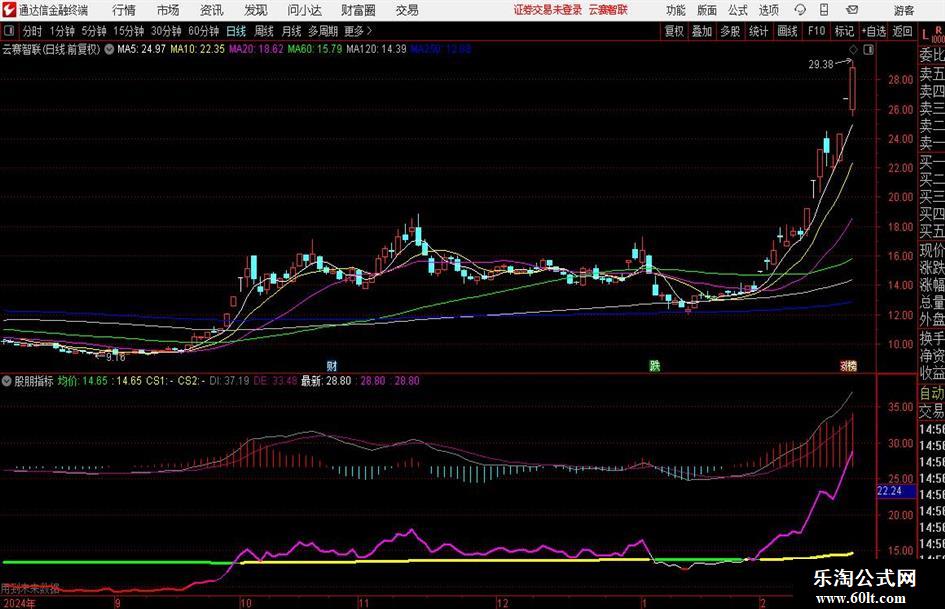Expand main chart indicator dropdown beside 云赛智联

pos(109,49)
